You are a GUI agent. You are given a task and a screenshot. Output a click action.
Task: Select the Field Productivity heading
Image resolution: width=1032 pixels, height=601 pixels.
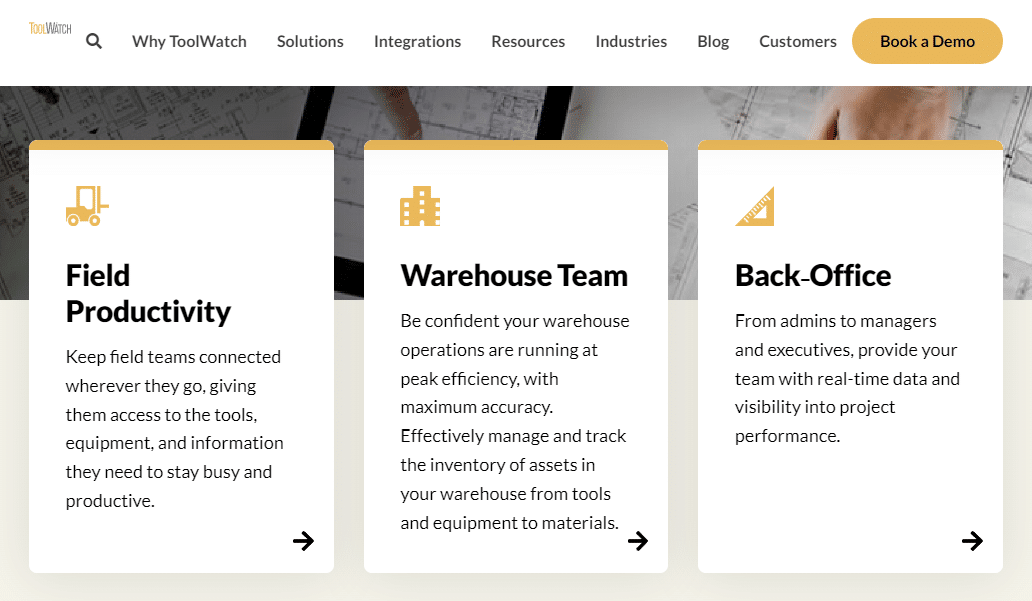pyautogui.click(x=148, y=293)
